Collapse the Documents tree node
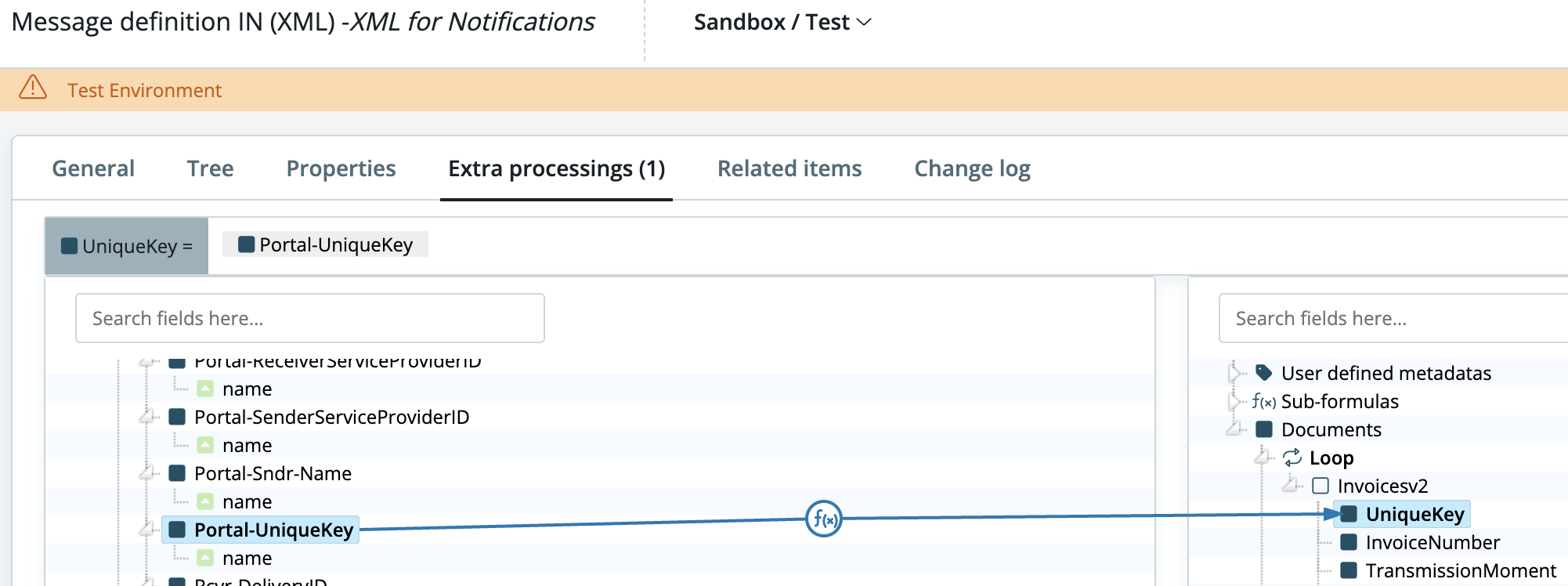Screen dimensions: 1568x586 click(1235, 429)
